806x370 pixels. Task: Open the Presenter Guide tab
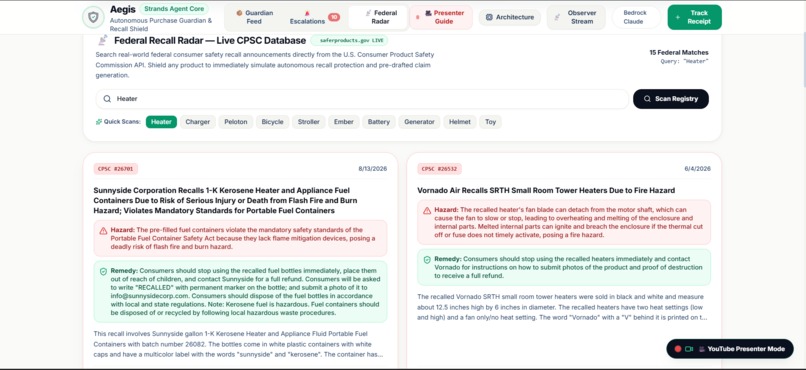point(440,17)
